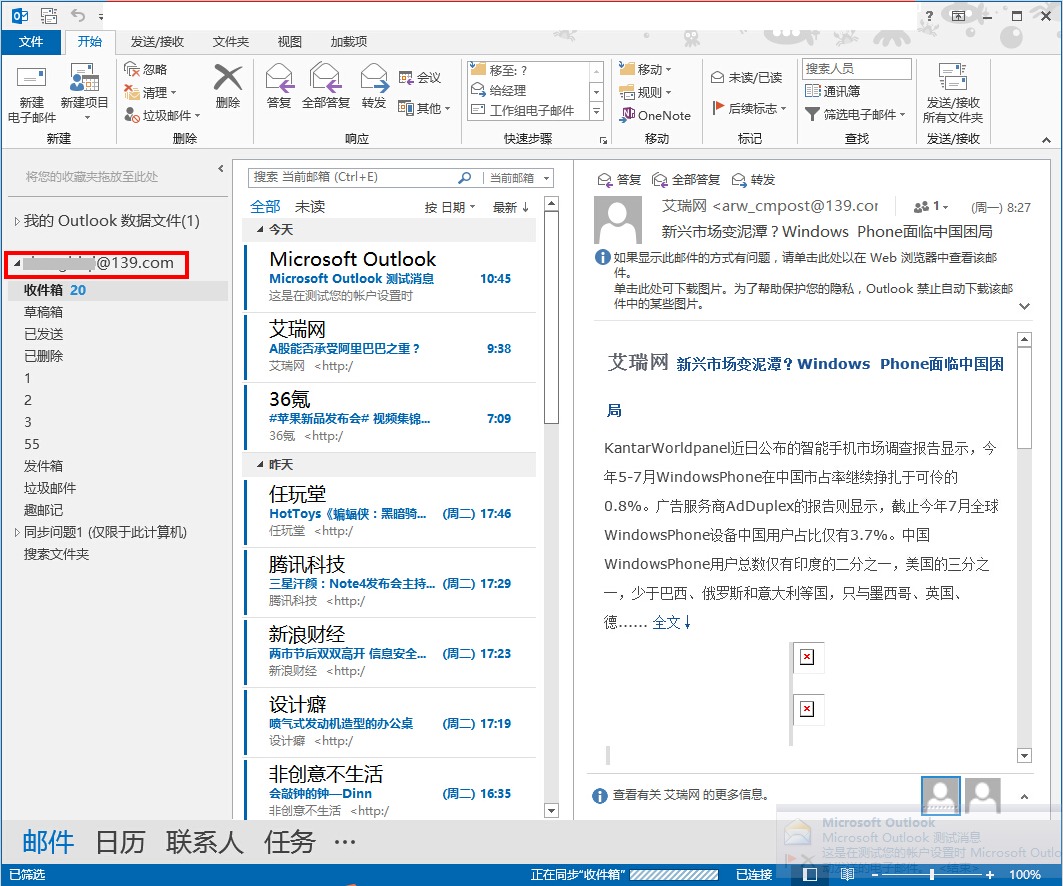Delete the selected message
This screenshot has height=886, width=1063.
(x=228, y=90)
